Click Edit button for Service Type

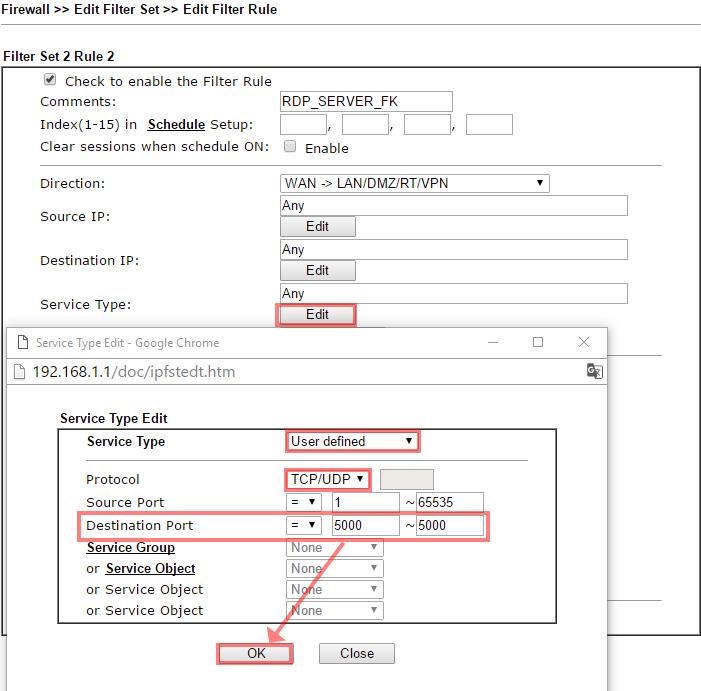point(317,314)
